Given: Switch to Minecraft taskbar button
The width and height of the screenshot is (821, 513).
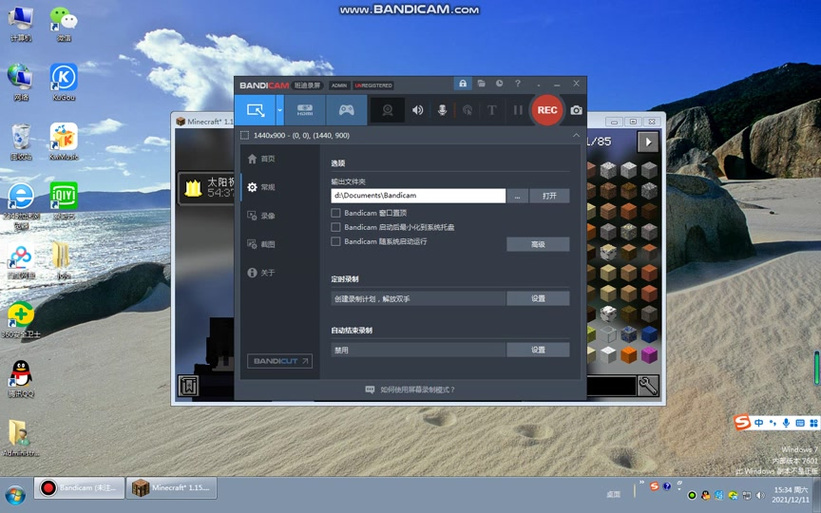Looking at the screenshot, I should pyautogui.click(x=172, y=488).
